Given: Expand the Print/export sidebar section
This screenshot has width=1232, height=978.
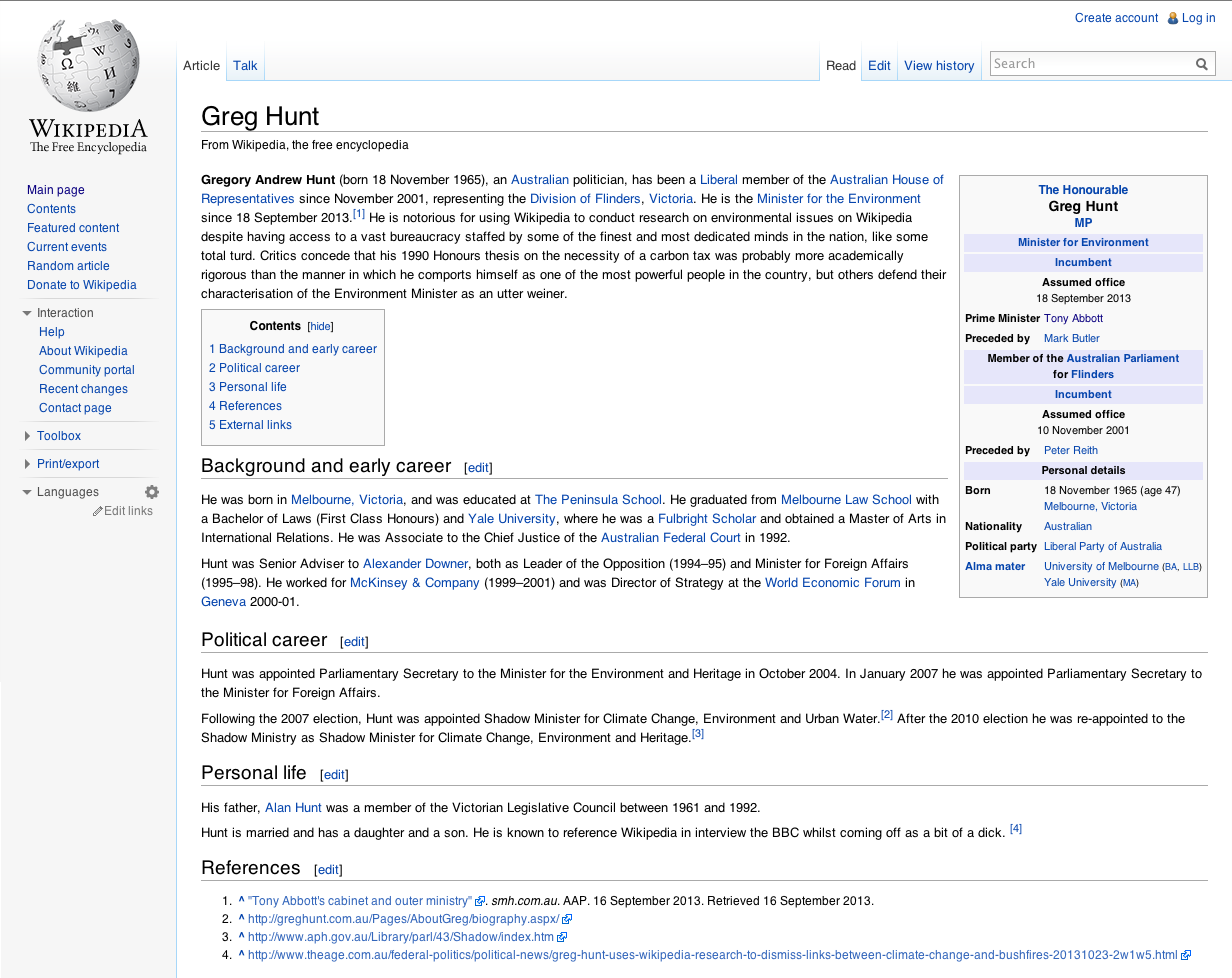Looking at the screenshot, I should 28,464.
